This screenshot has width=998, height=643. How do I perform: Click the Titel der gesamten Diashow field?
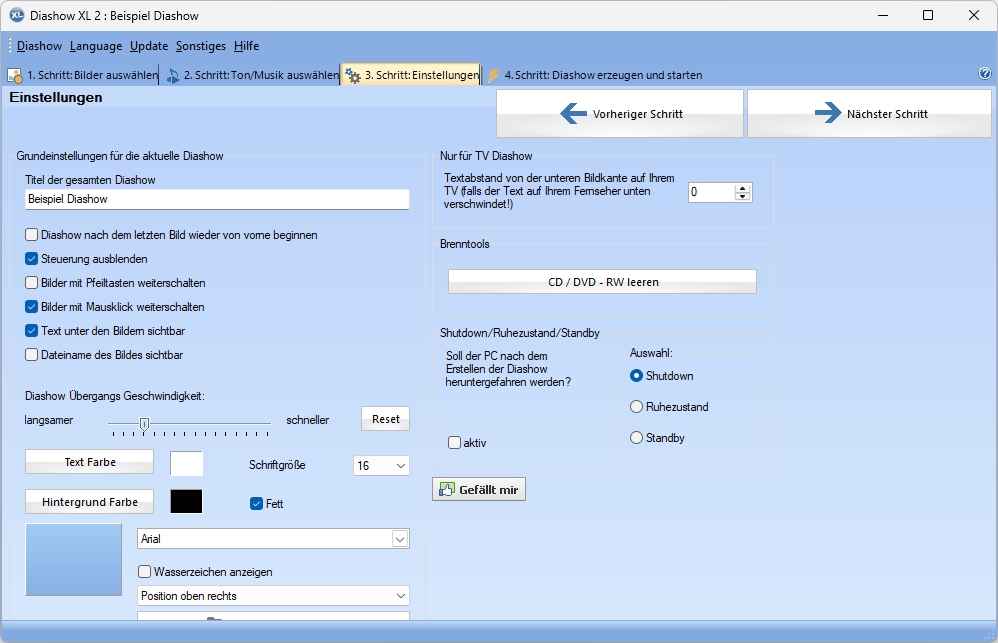(x=217, y=199)
